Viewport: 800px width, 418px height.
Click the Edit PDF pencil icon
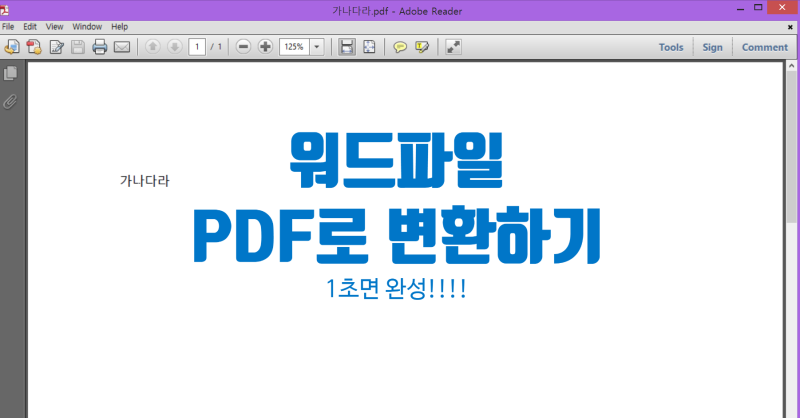coord(56,47)
